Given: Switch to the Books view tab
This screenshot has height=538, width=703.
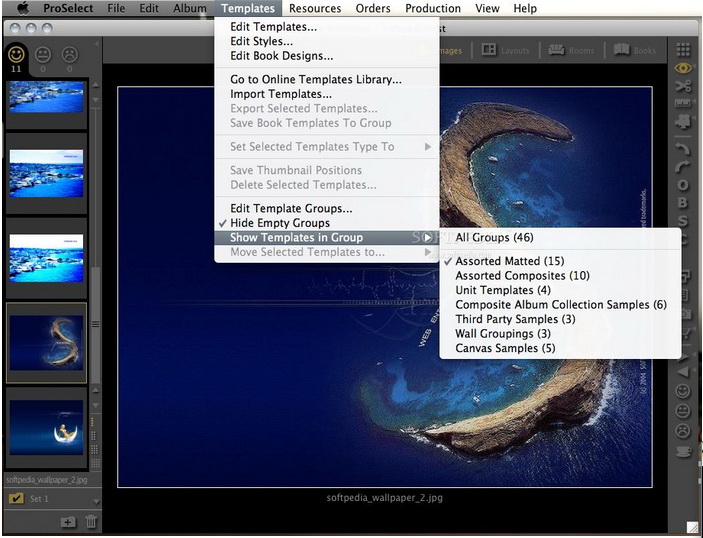Looking at the screenshot, I should pyautogui.click(x=635, y=50).
